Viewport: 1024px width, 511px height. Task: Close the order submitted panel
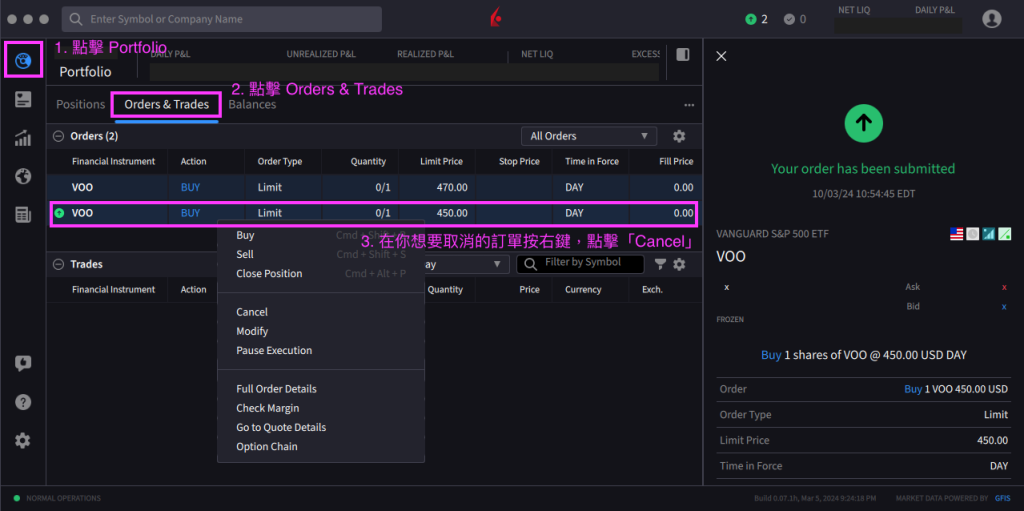721,56
